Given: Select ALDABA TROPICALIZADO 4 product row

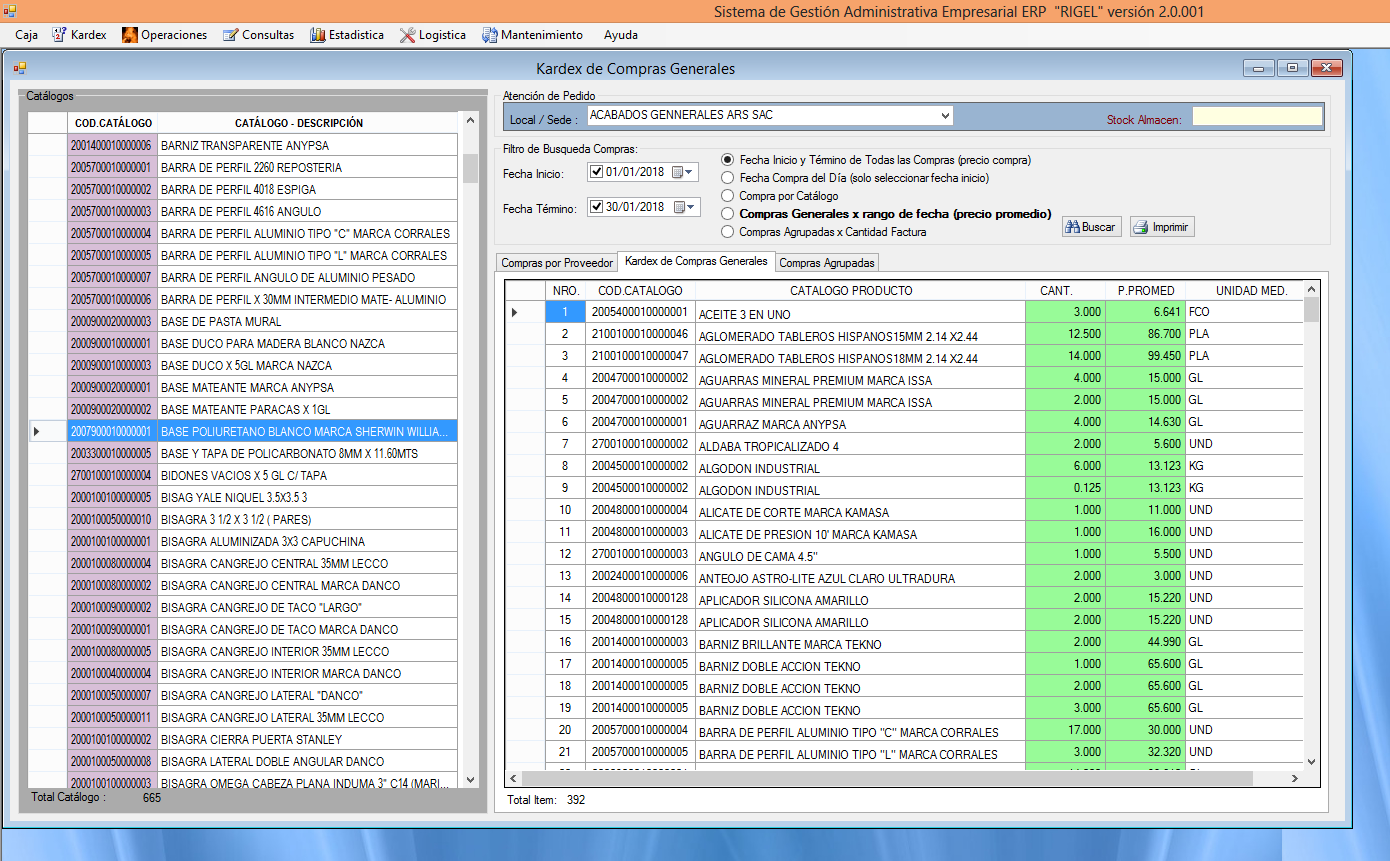Looking at the screenshot, I should 905,444.
